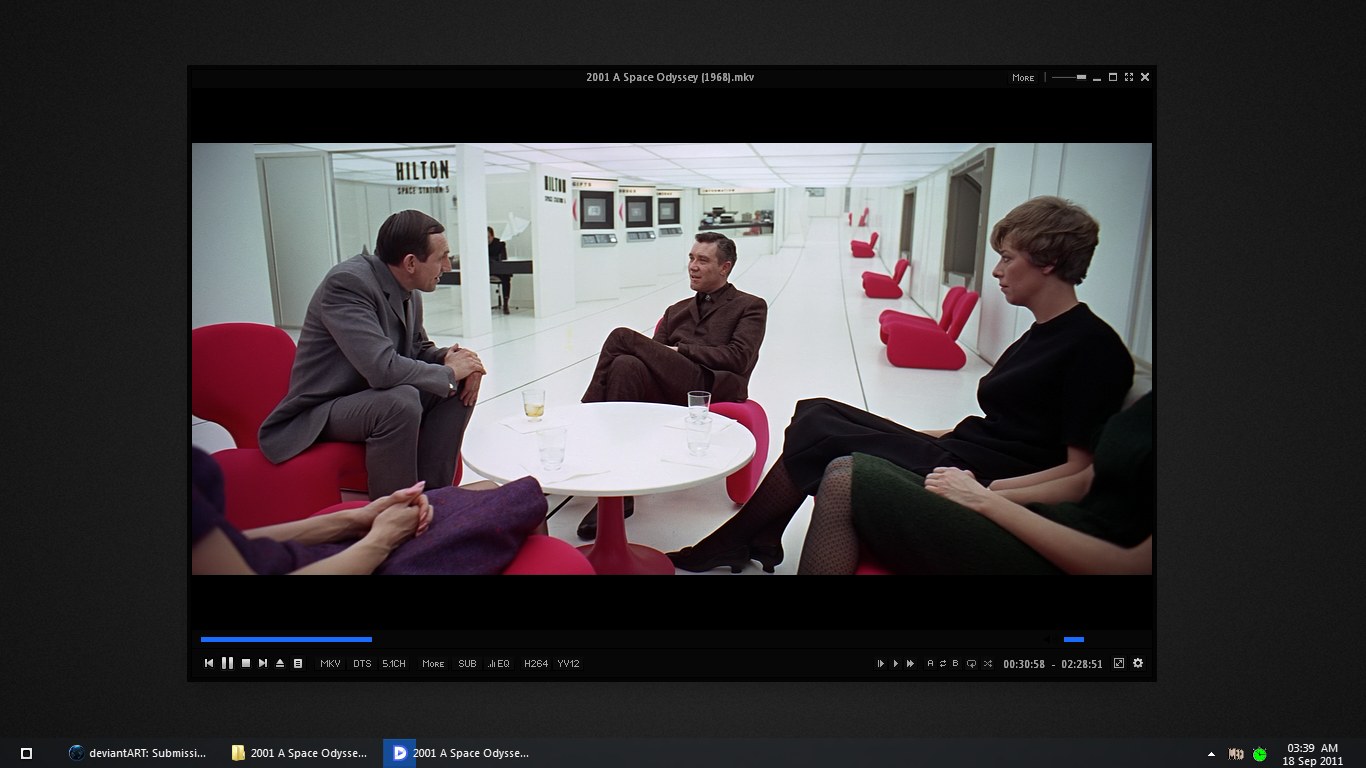Stop the video playback
This screenshot has height=768, width=1366.
[x=246, y=663]
